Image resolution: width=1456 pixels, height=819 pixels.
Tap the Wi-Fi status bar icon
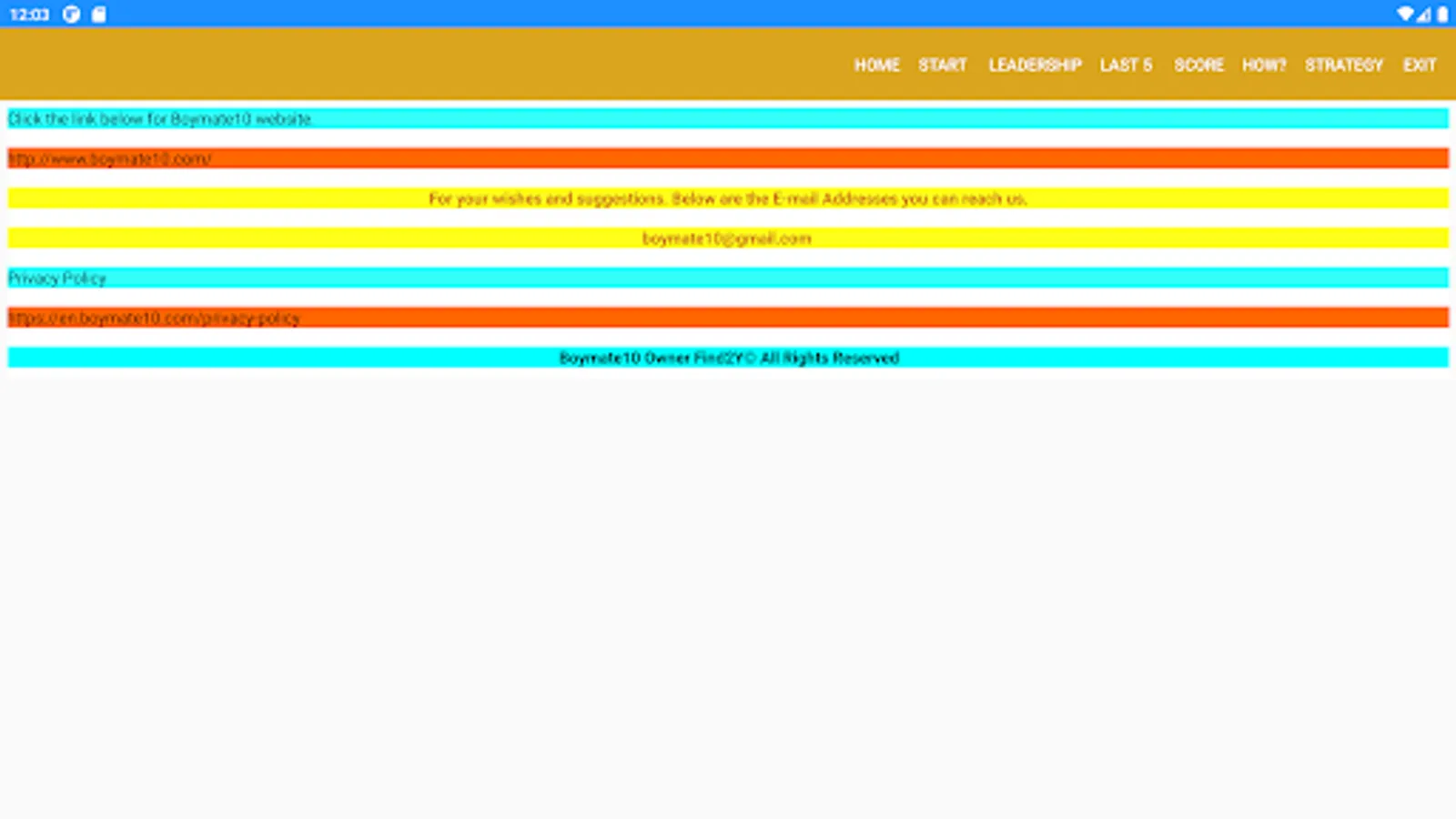1405,14
